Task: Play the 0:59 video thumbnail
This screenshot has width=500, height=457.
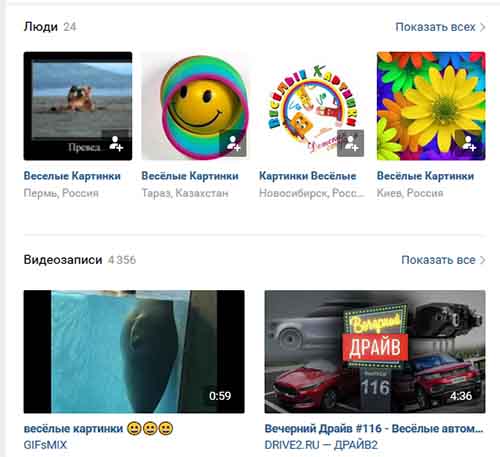Action: pos(134,352)
